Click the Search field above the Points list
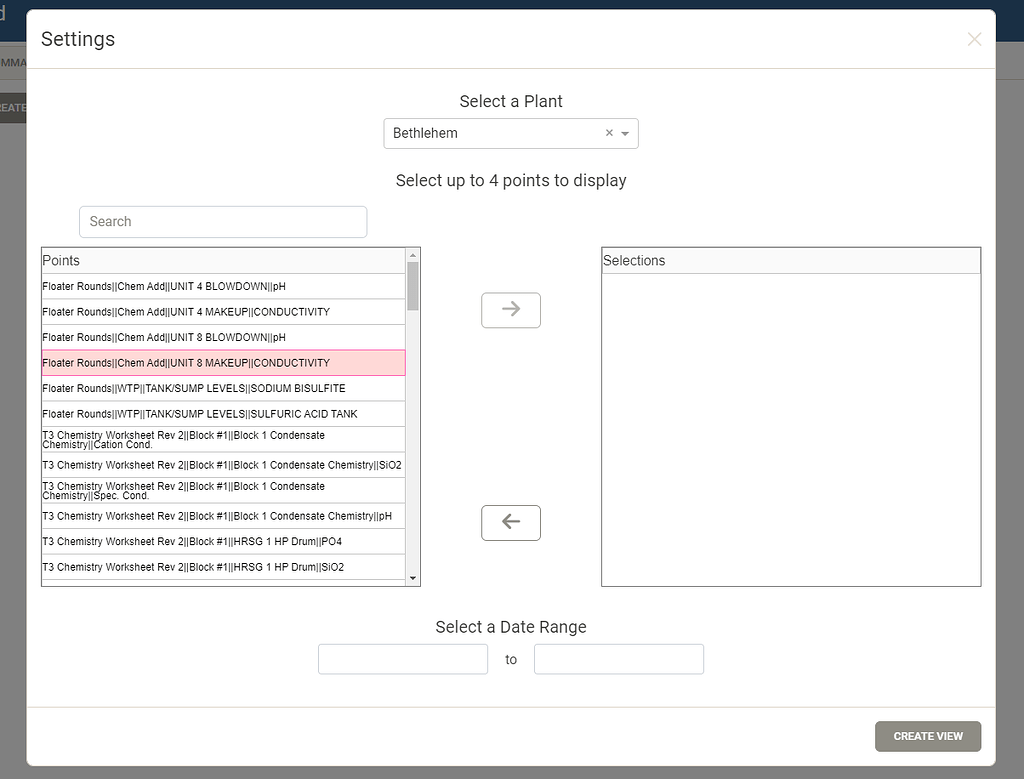This screenshot has height=779, width=1024. pyautogui.click(x=222, y=221)
